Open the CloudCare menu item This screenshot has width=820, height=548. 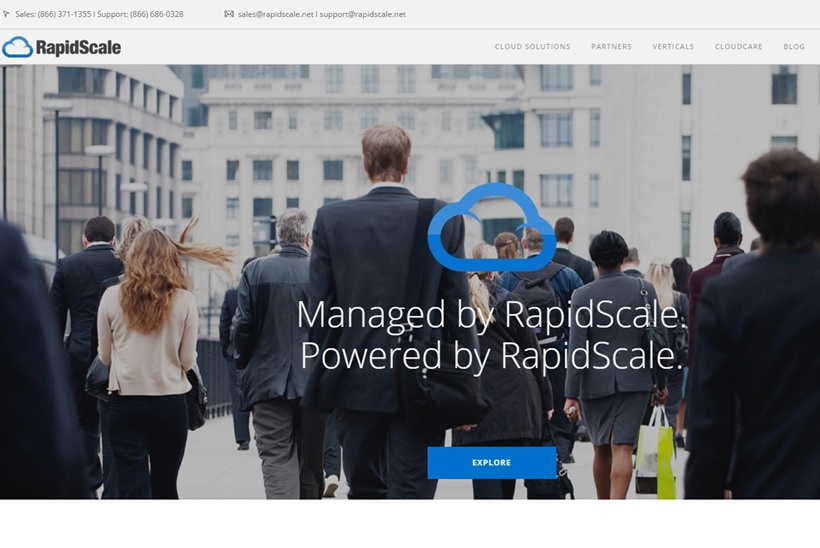point(738,47)
